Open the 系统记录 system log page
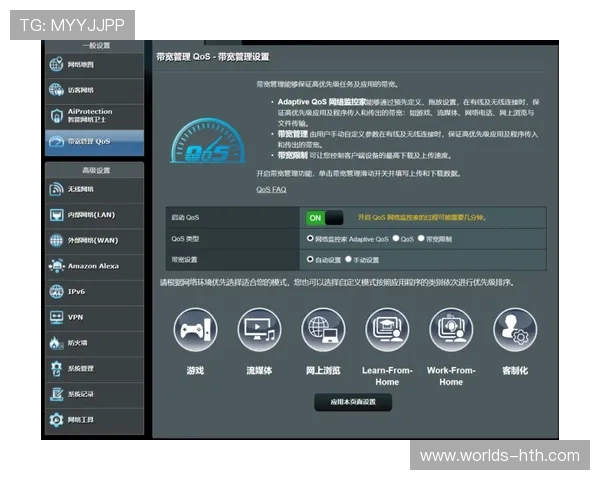The width and height of the screenshot is (600, 480). click(95, 394)
